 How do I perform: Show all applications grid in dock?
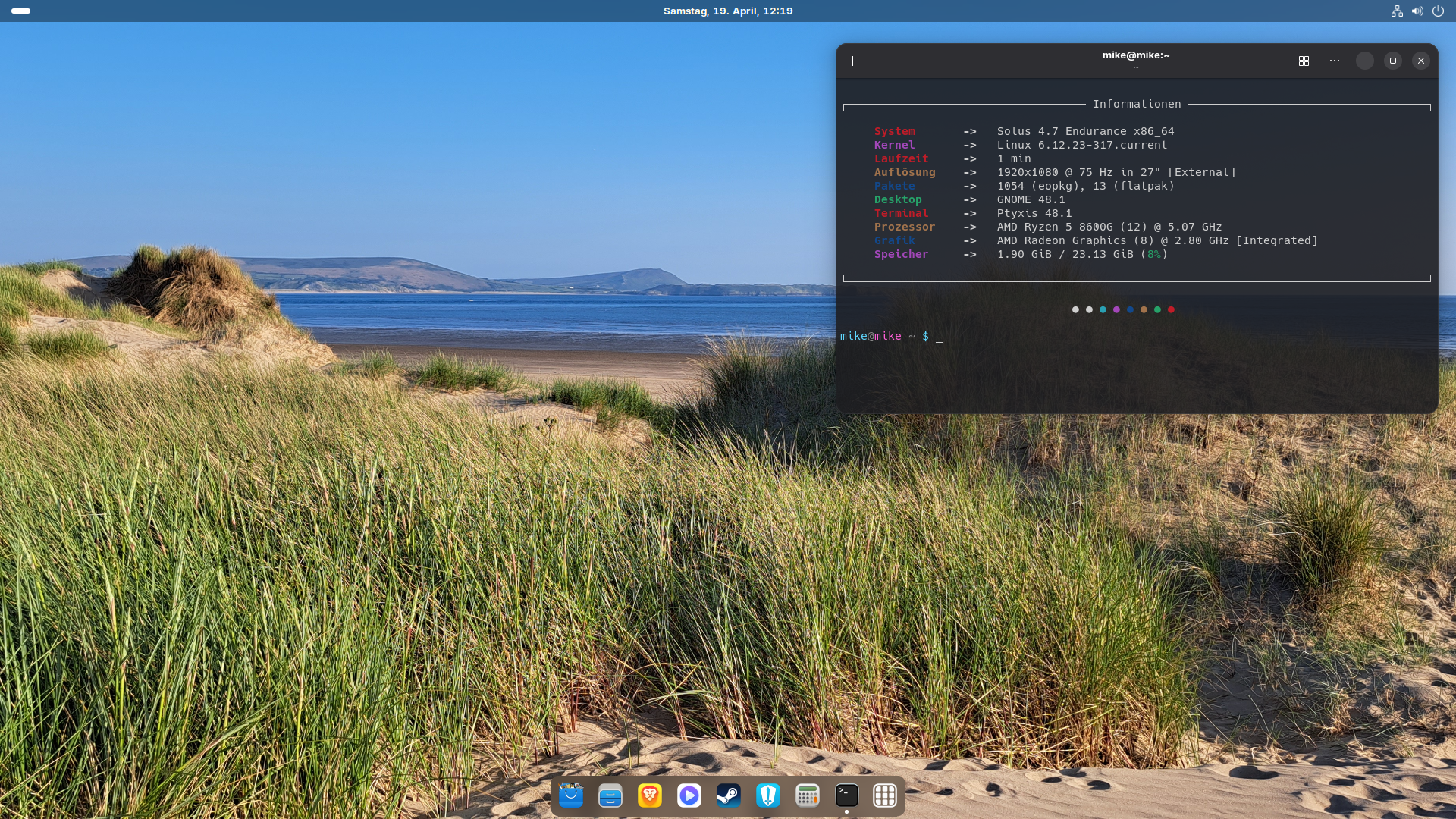coord(885,795)
